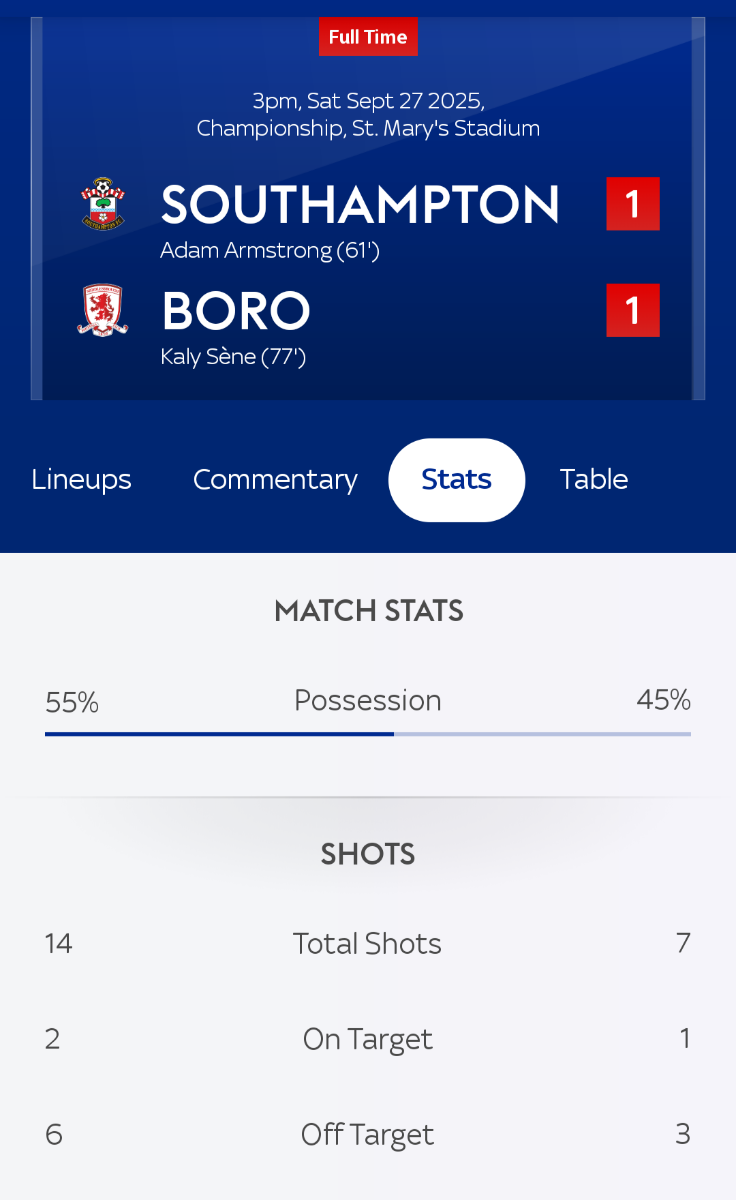This screenshot has height=1200, width=736.
Task: Tap the On Target stat label
Action: 368,1039
